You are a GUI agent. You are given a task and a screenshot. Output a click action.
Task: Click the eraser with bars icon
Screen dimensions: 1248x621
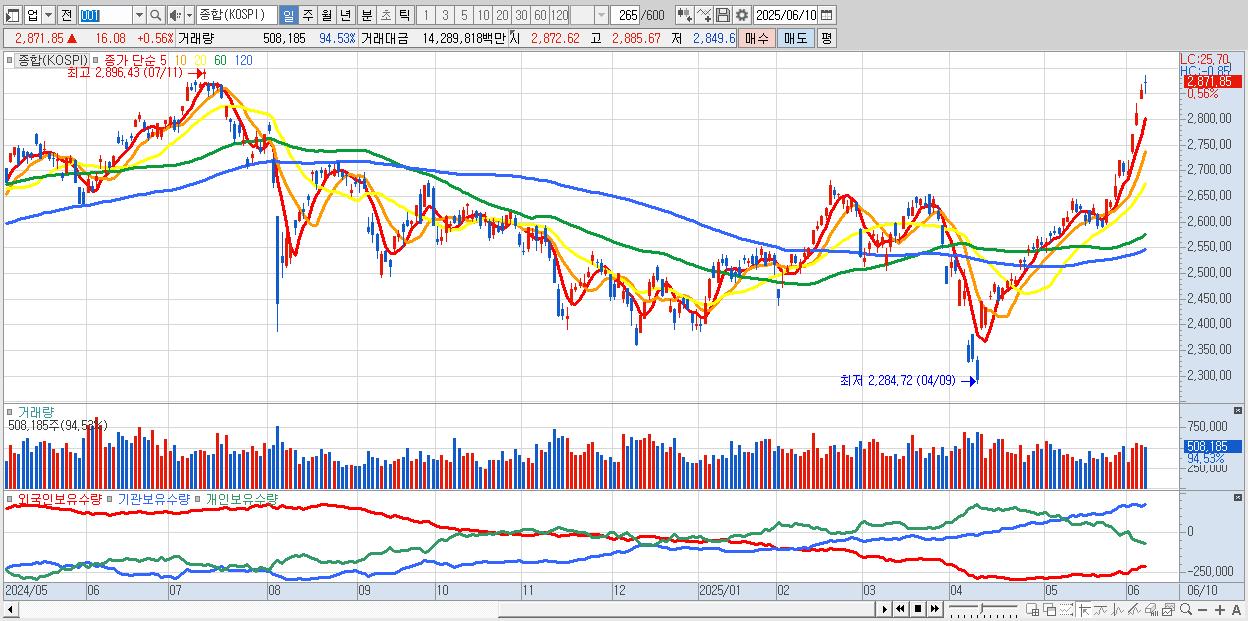coord(1151,609)
